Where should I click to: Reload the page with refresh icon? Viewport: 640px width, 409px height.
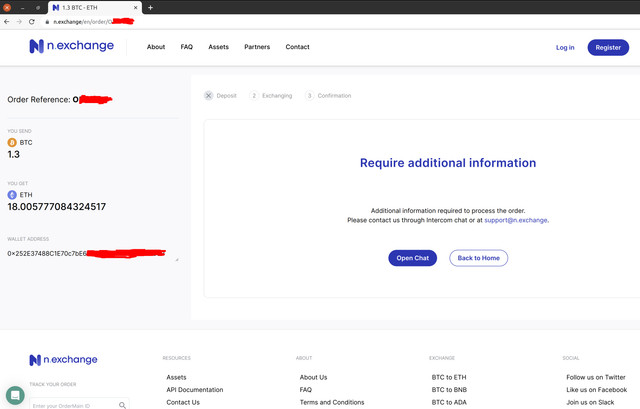pos(32,22)
